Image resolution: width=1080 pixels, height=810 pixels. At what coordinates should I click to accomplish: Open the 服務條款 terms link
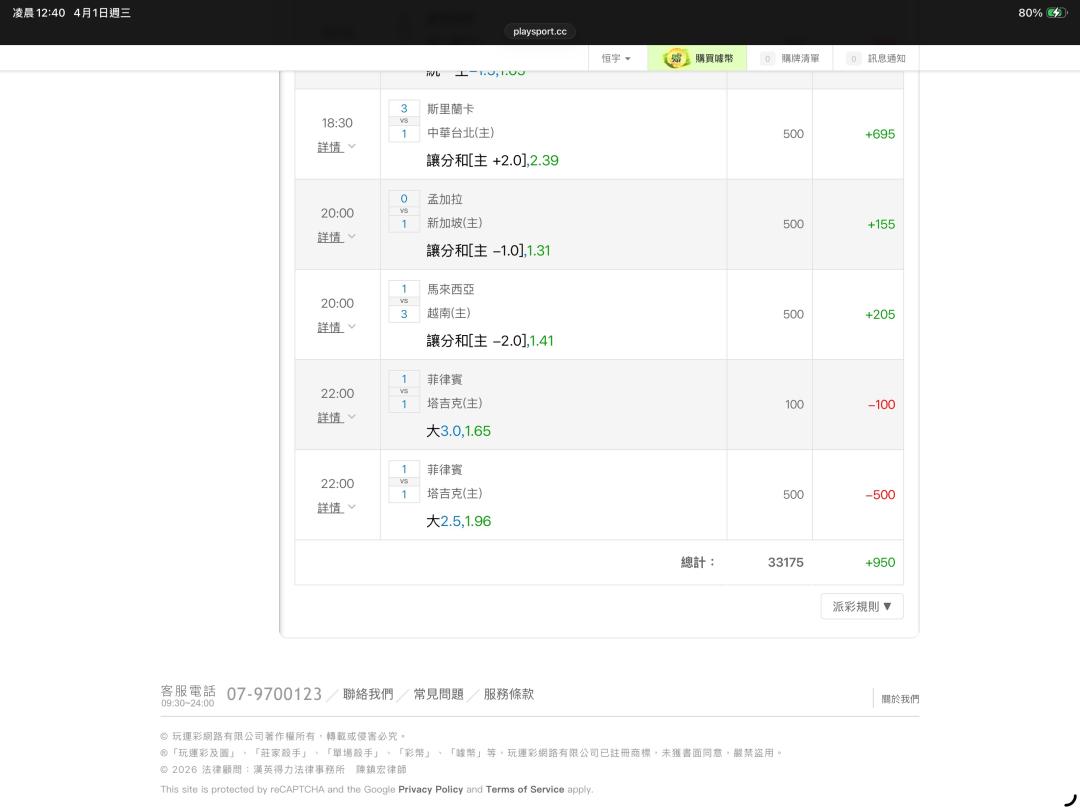point(508,694)
